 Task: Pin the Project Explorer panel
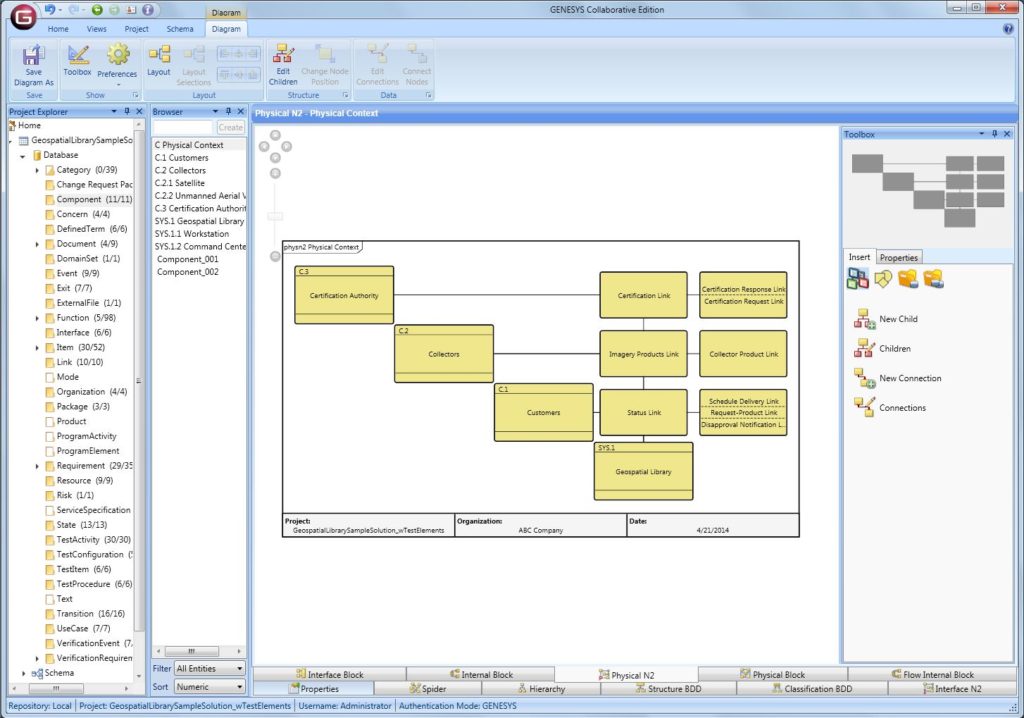pyautogui.click(x=127, y=111)
